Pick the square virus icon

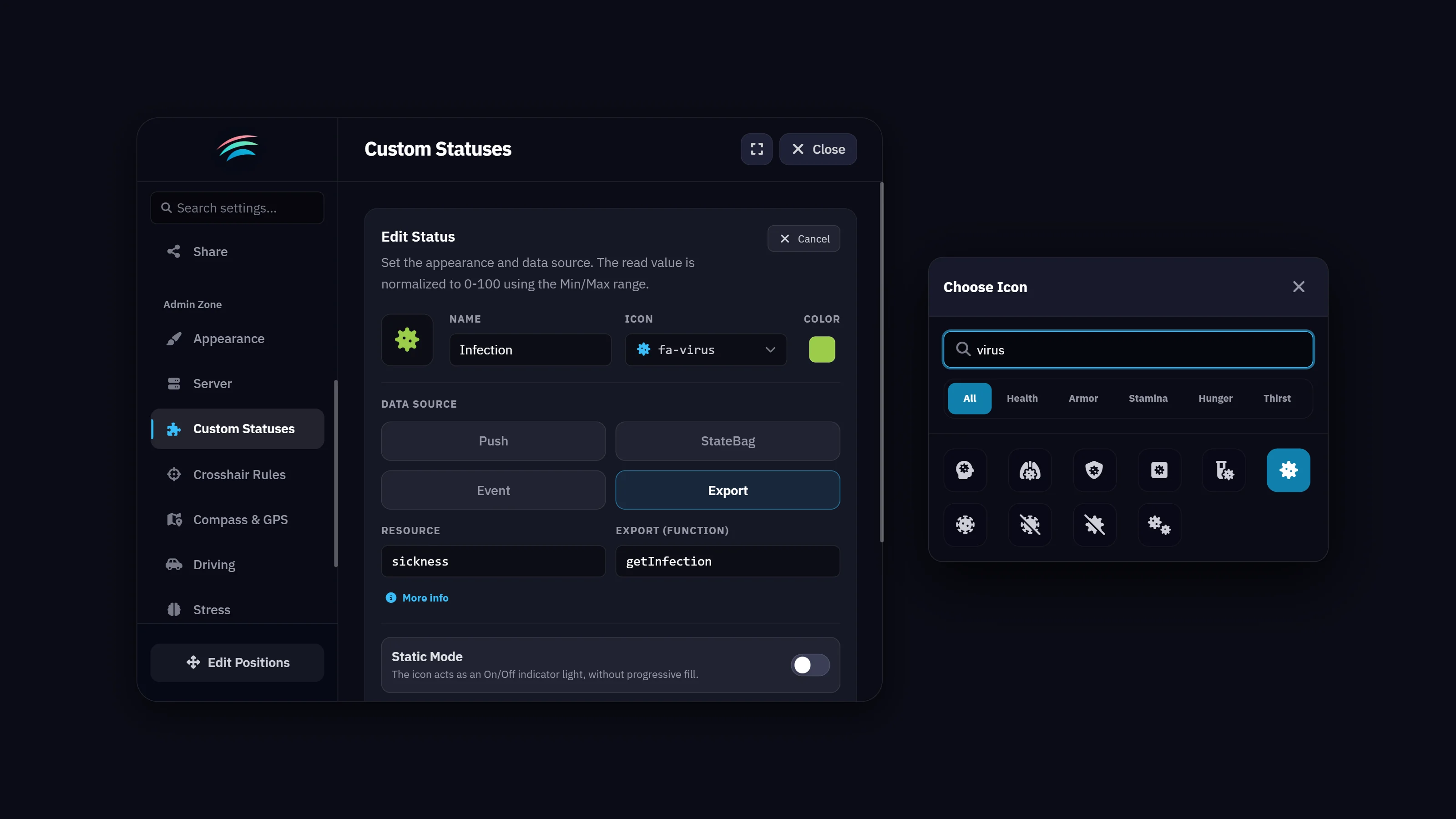coord(1159,470)
